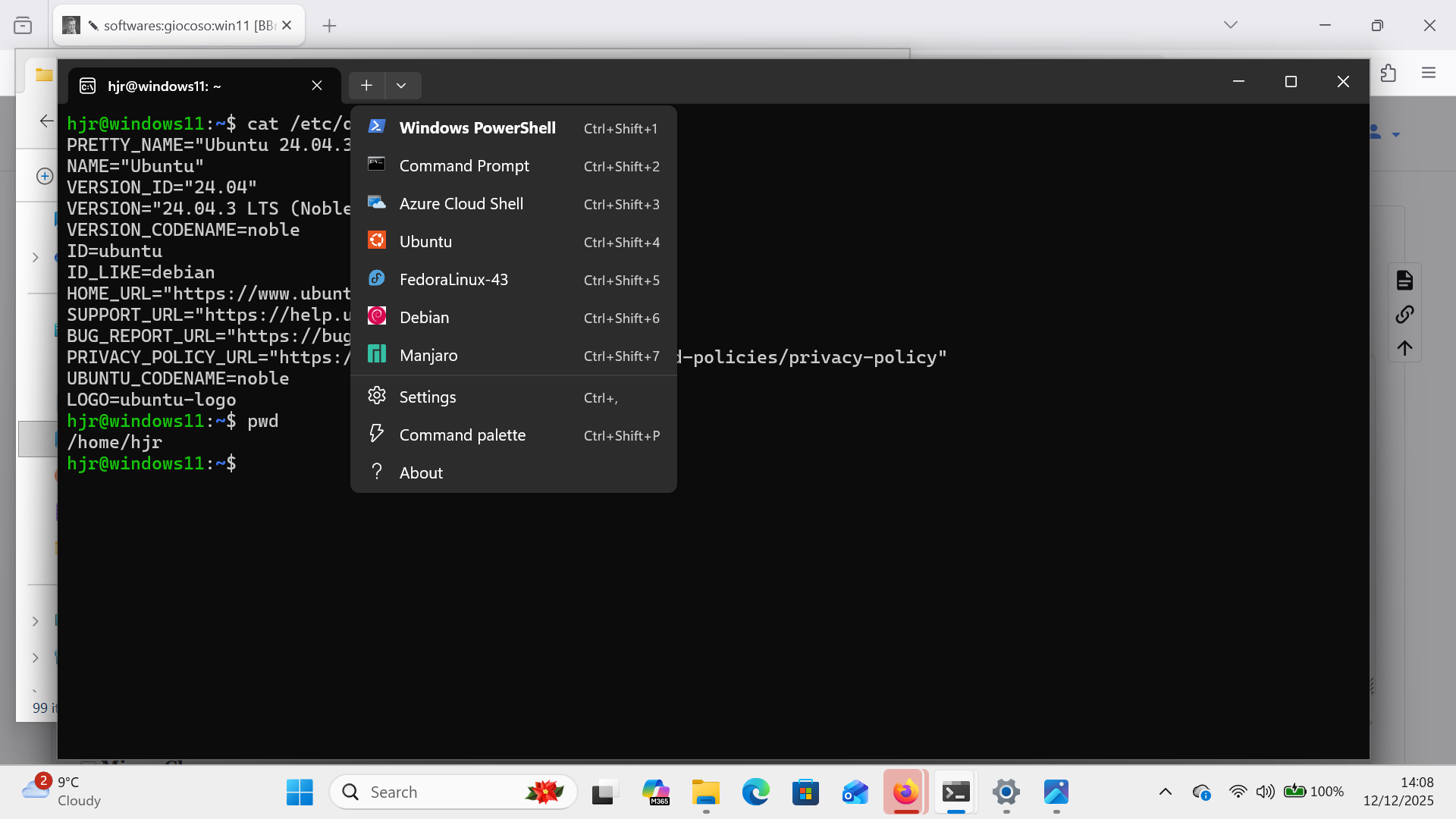
Task: Select Command Prompt from profile menu
Action: 463,166
